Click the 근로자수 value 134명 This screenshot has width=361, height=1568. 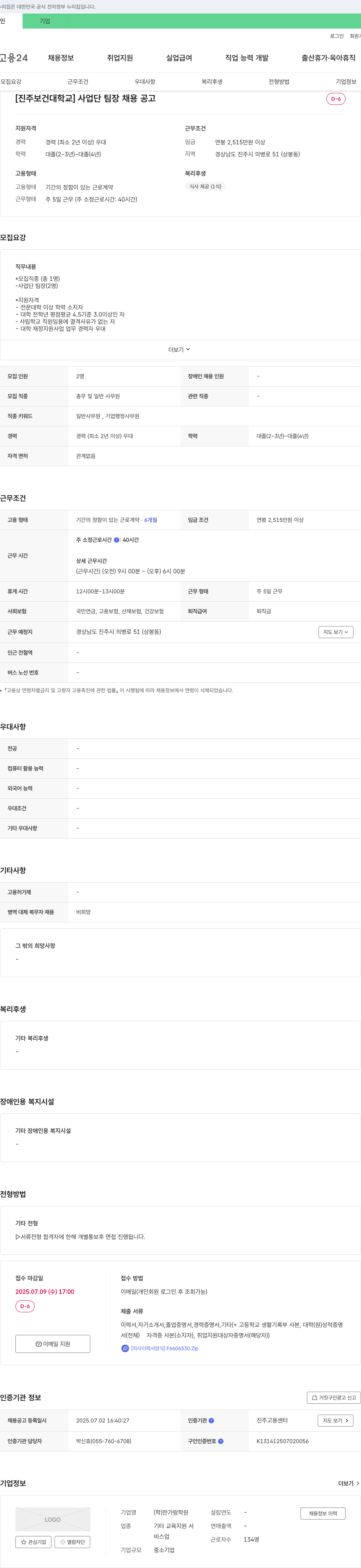252,1539
